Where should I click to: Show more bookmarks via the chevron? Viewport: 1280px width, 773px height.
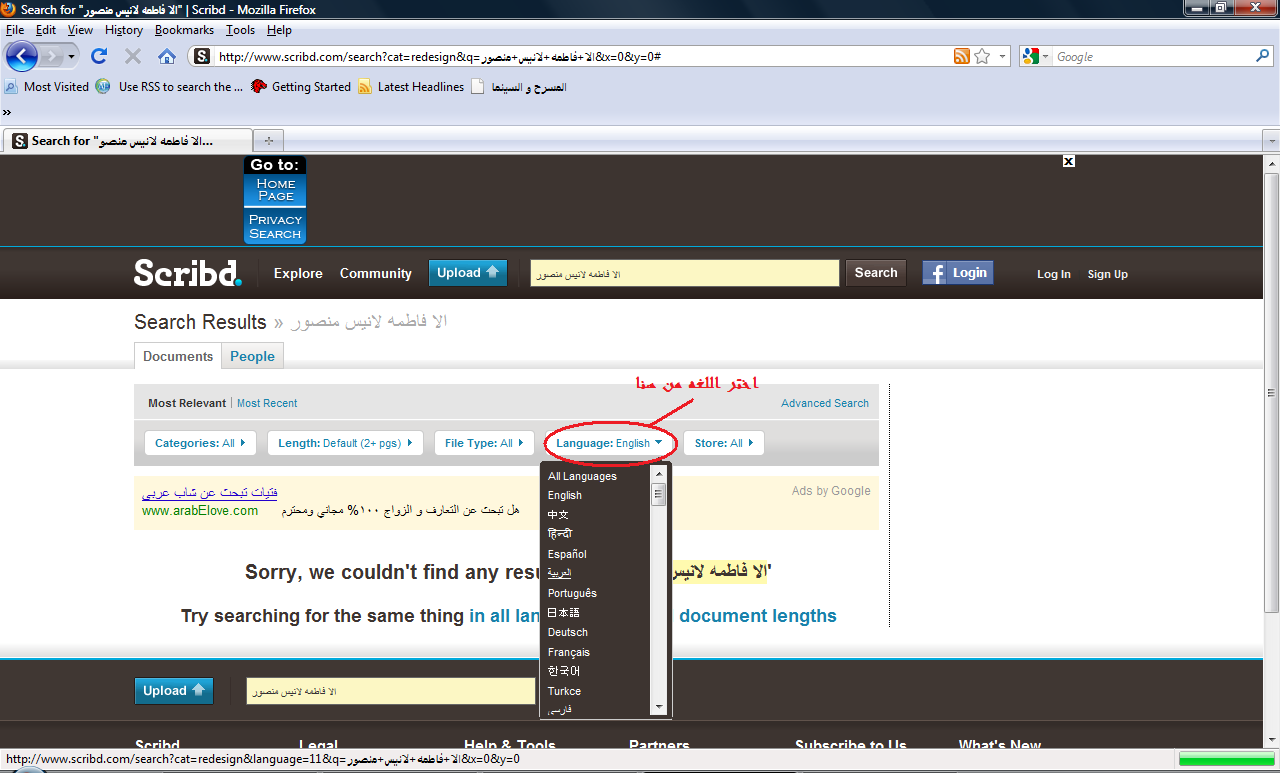pyautogui.click(x=8, y=112)
